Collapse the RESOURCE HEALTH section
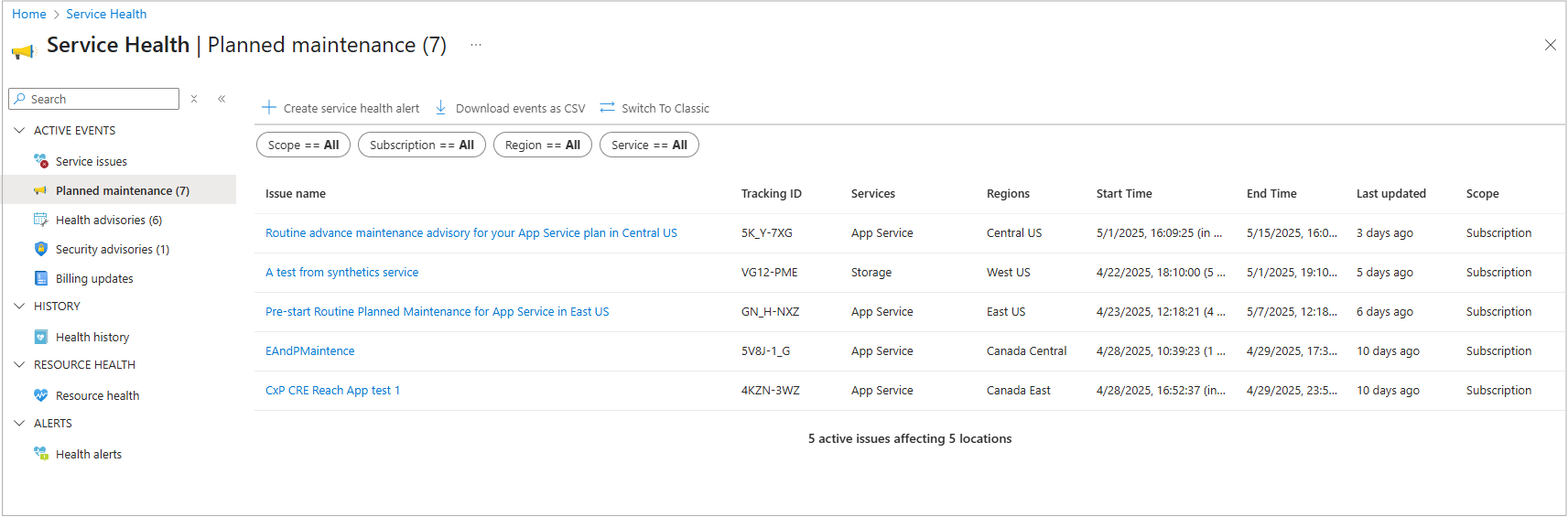 [19, 365]
